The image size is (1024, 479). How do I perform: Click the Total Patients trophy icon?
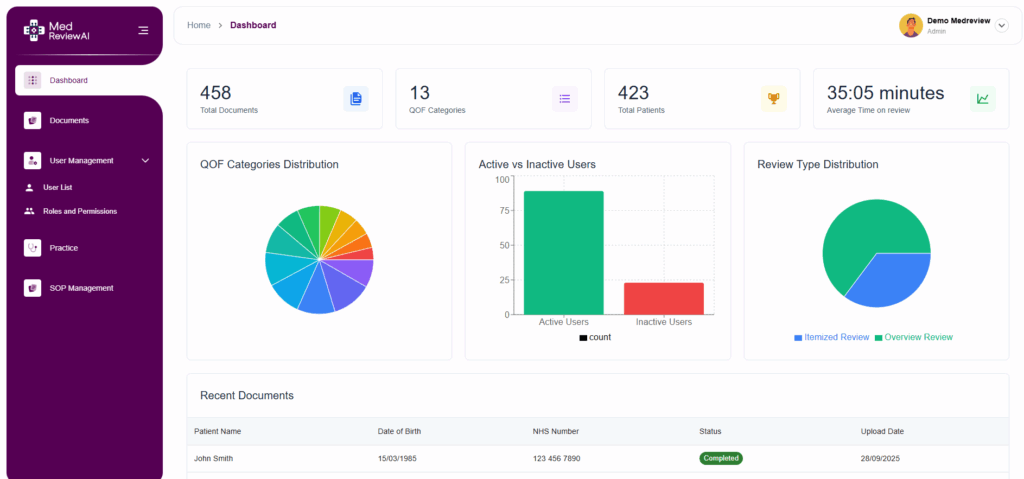(773, 98)
